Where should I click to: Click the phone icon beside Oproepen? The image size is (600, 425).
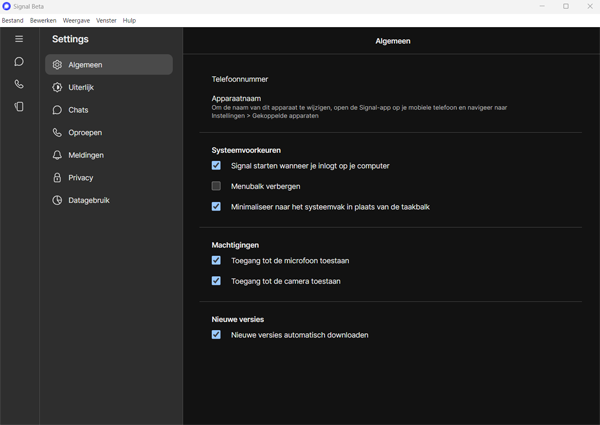click(57, 132)
